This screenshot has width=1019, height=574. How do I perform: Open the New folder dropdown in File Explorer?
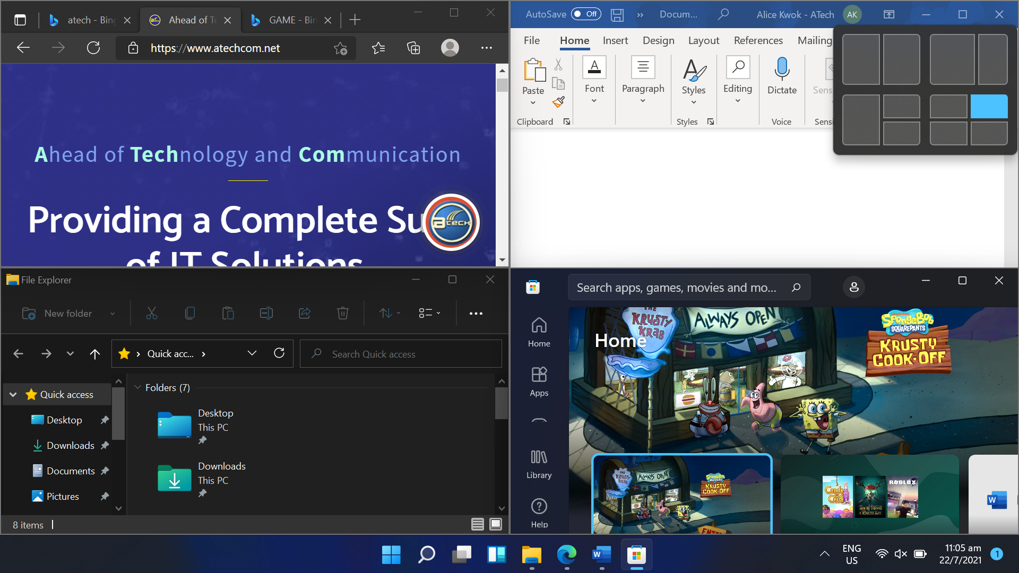112,313
